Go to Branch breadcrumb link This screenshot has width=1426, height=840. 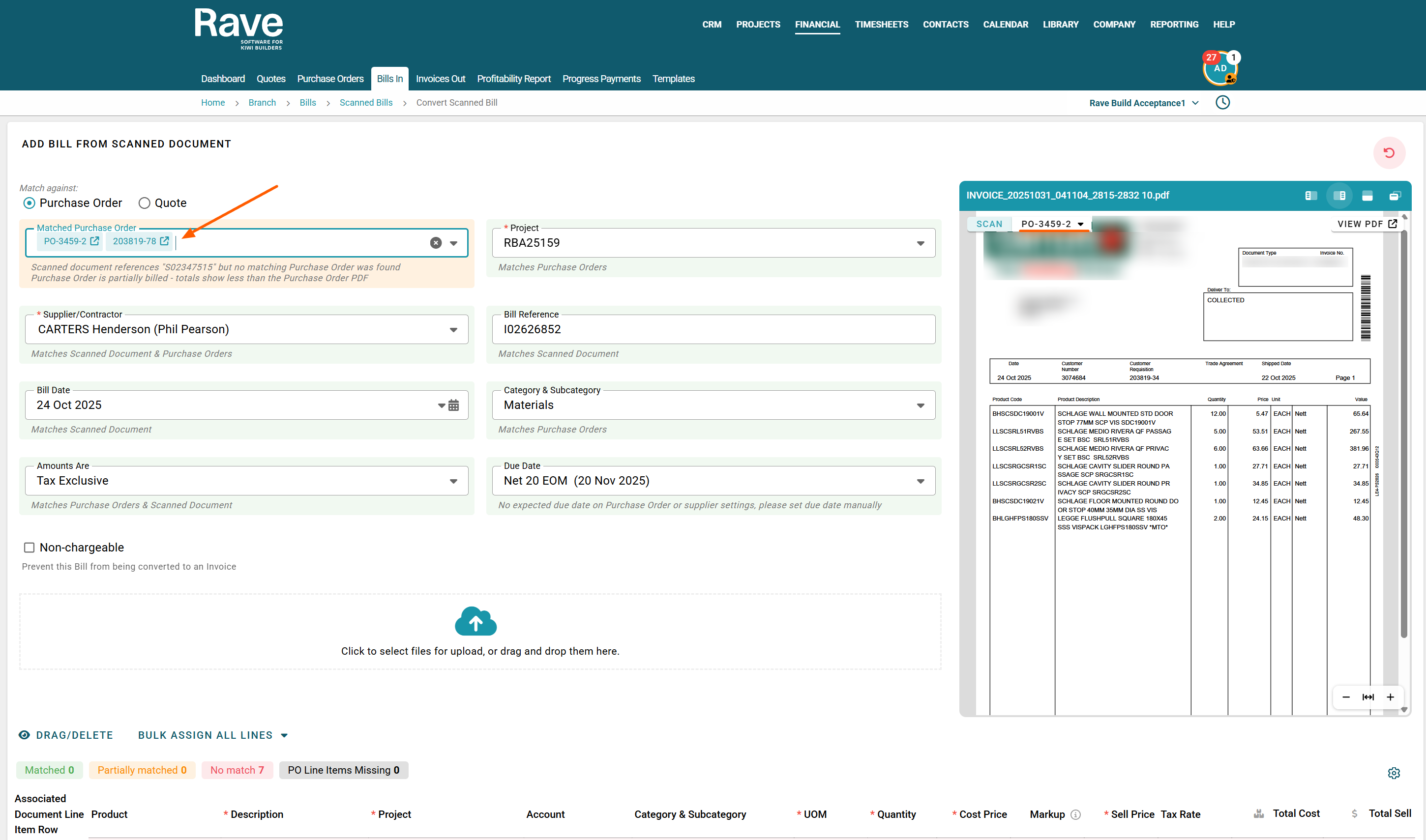point(262,102)
